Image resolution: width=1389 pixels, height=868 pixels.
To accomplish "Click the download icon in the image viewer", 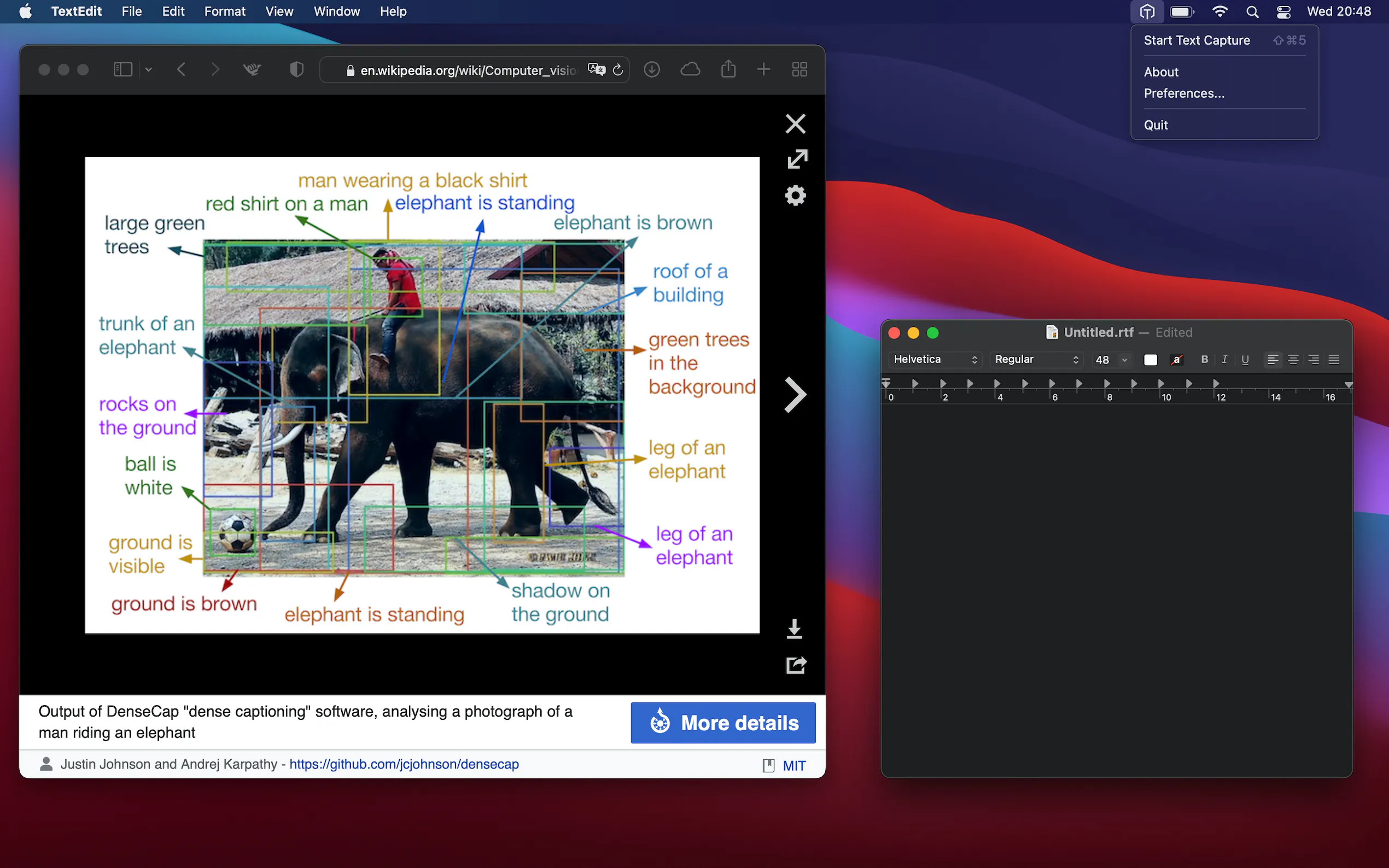I will [794, 629].
